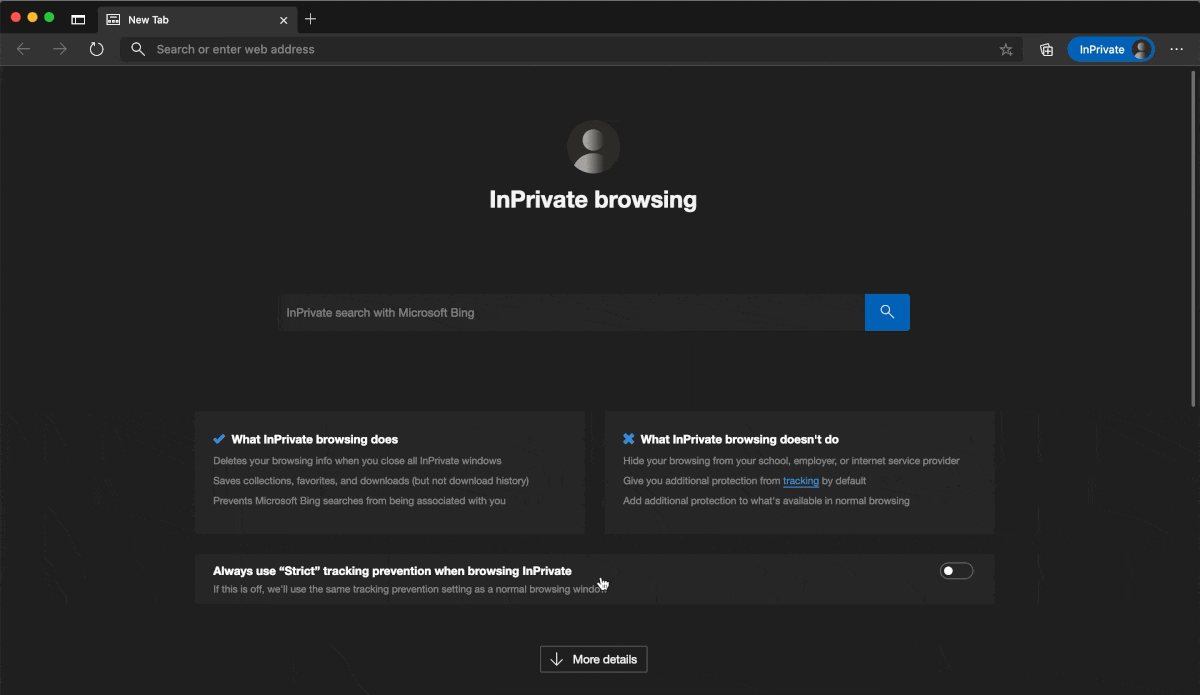Click "Deletes your browsing info" line

click(x=357, y=461)
